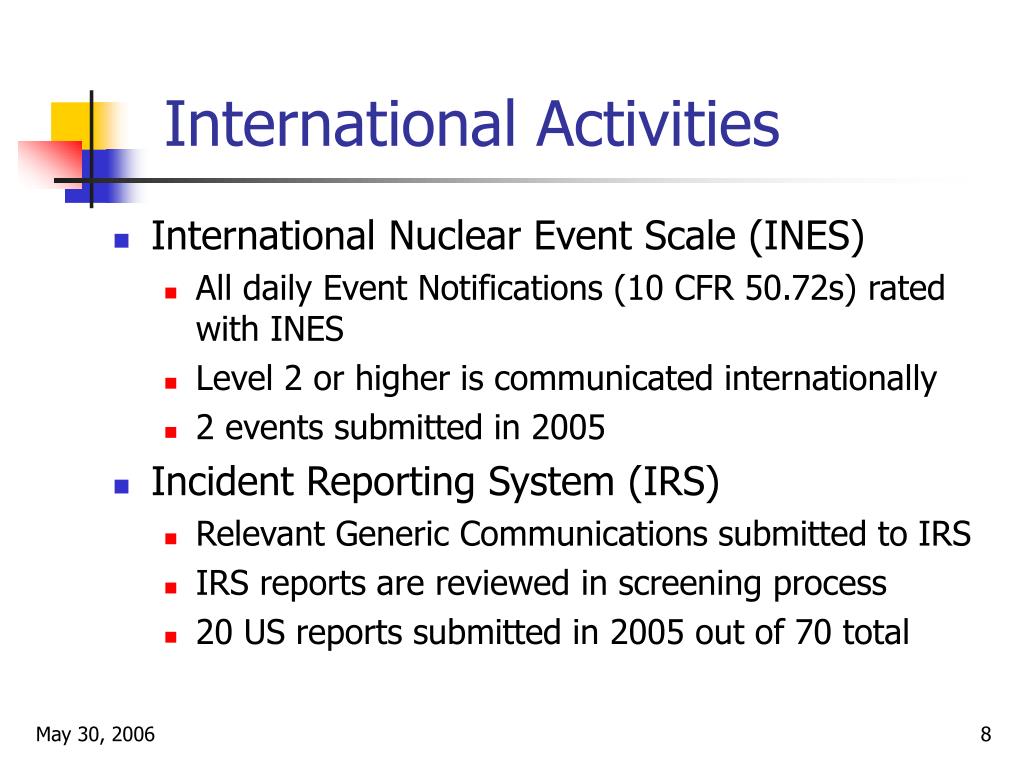Click the date "May 30, 2006" in footer
1024x768 pixels.
(x=95, y=735)
